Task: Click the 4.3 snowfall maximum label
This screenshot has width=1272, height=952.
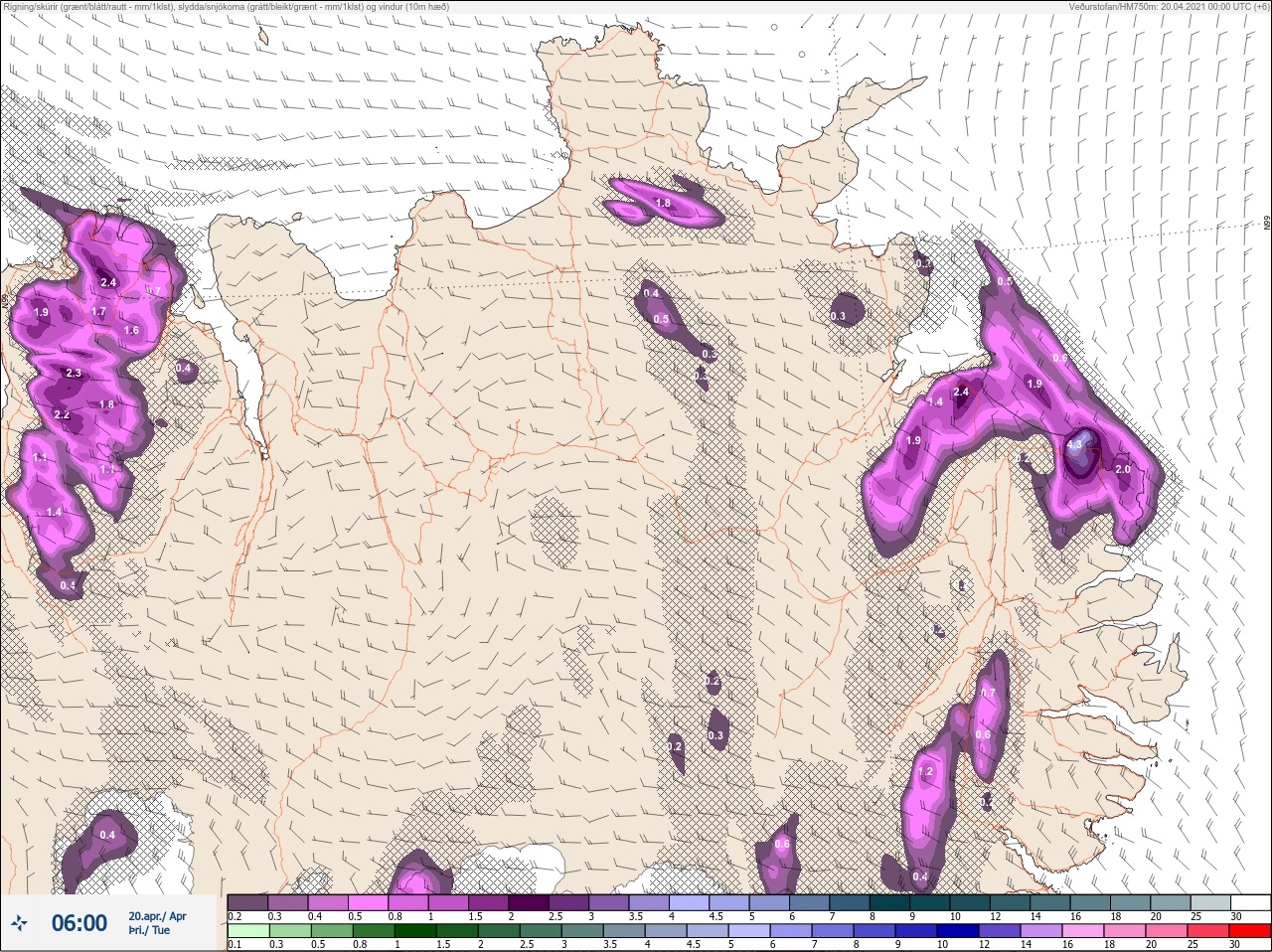Action: pyautogui.click(x=1074, y=445)
